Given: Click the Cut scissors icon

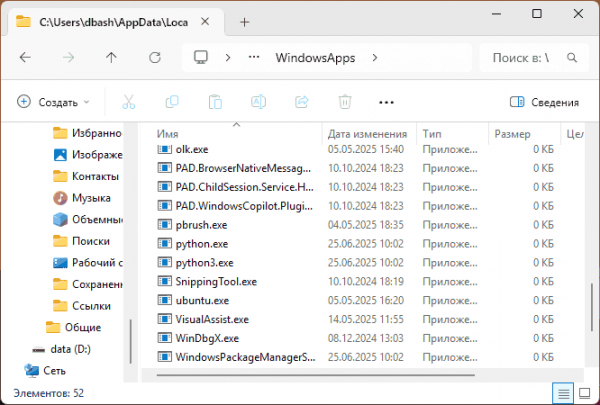Looking at the screenshot, I should pos(129,102).
